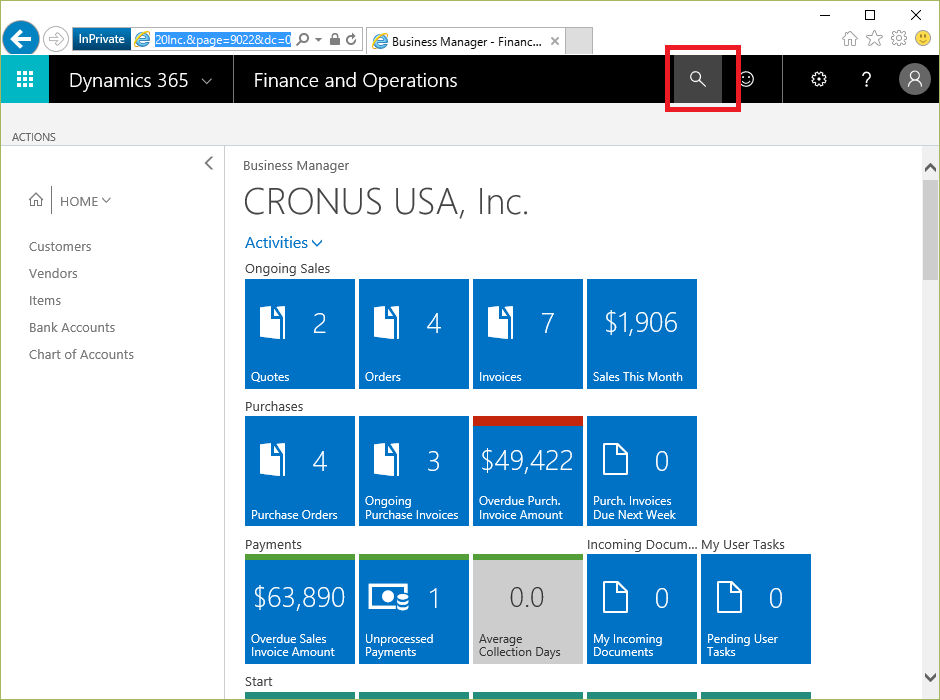Maximize the browser window
Screen dimensions: 940x700
click(870, 15)
